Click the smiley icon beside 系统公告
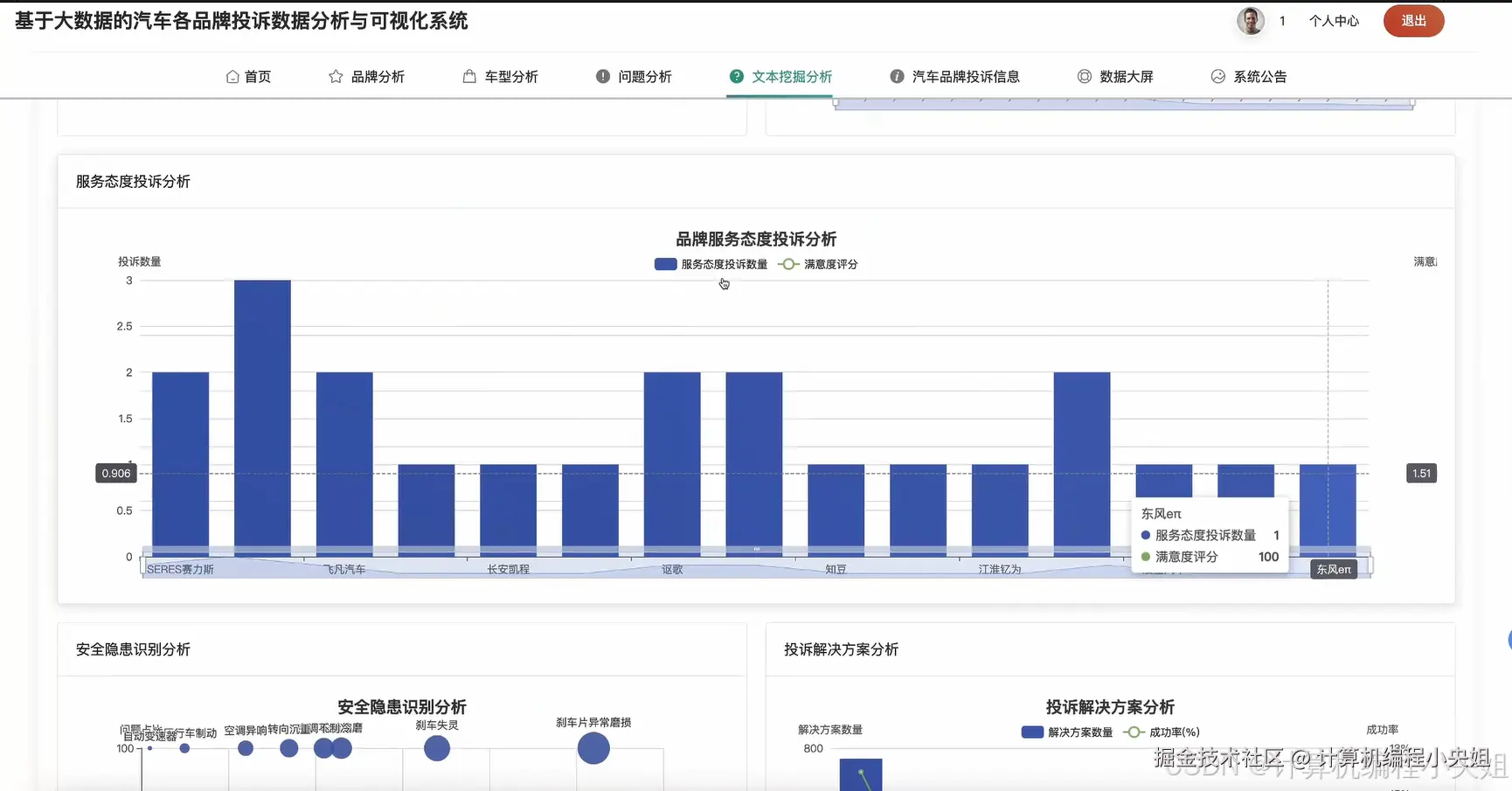The width and height of the screenshot is (1512, 791). (x=1217, y=76)
